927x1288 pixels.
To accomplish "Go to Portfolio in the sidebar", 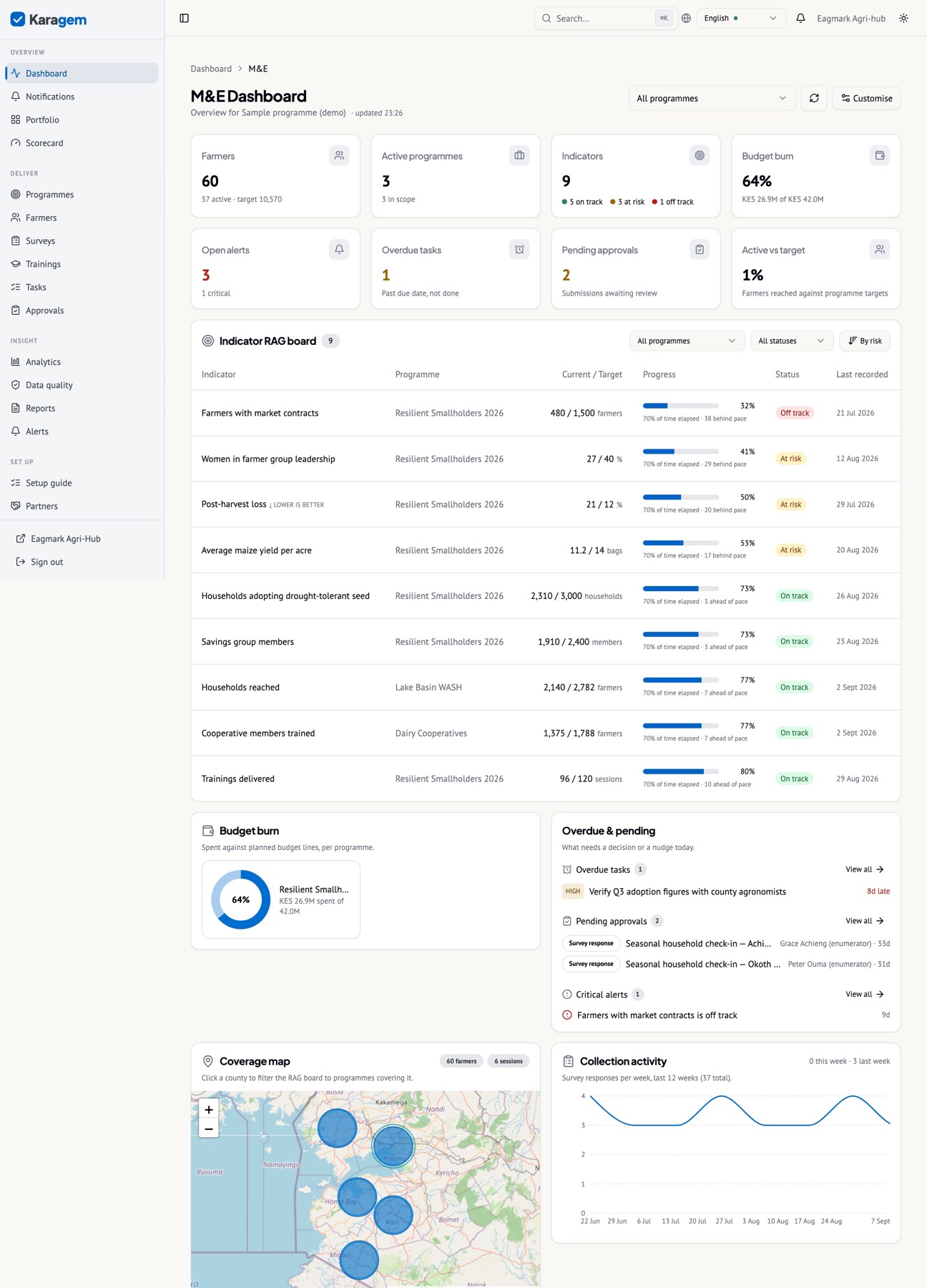I will 82,119.
